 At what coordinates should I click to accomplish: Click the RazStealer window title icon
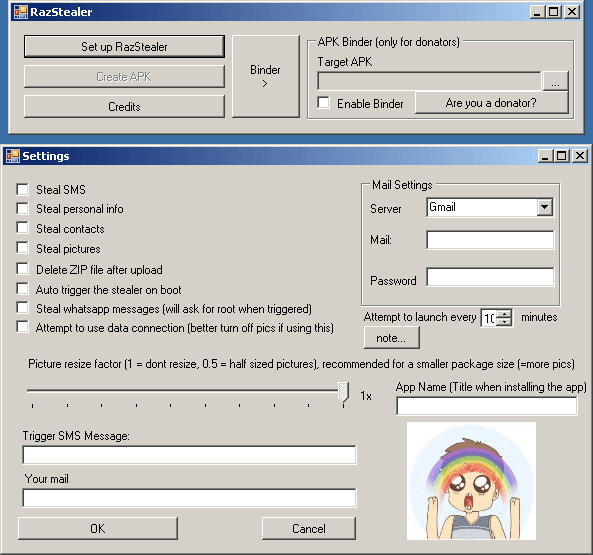[20, 12]
